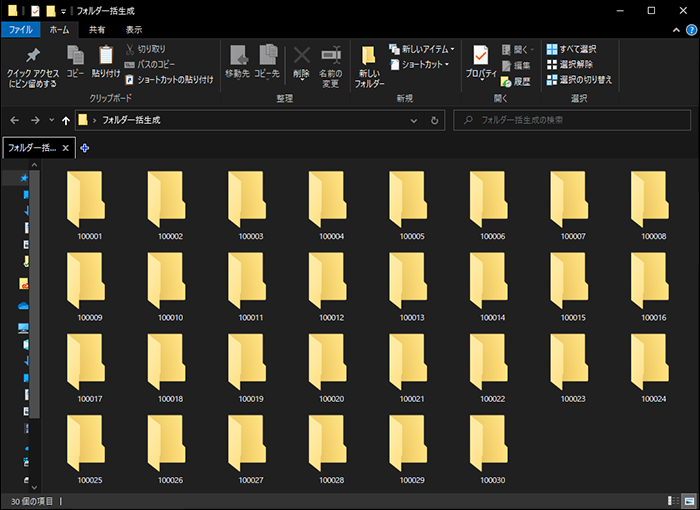Expand the 新しいアイテム dropdown
This screenshot has width=700, height=510.
(x=427, y=48)
